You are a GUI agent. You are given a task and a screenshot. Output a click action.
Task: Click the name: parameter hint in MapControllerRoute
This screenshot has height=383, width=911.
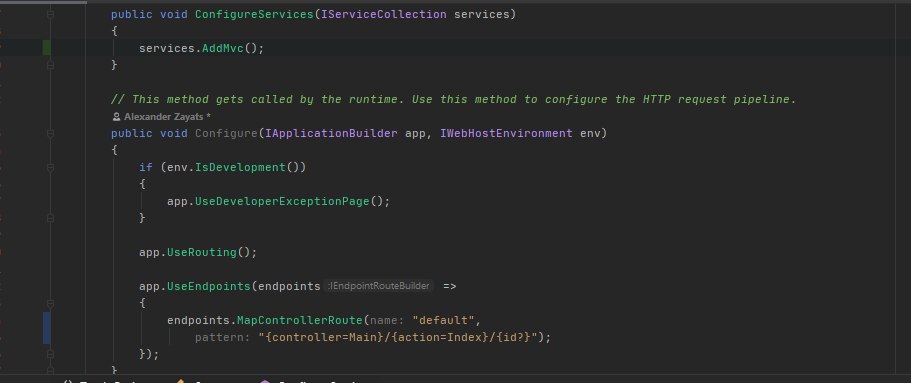tap(387, 320)
